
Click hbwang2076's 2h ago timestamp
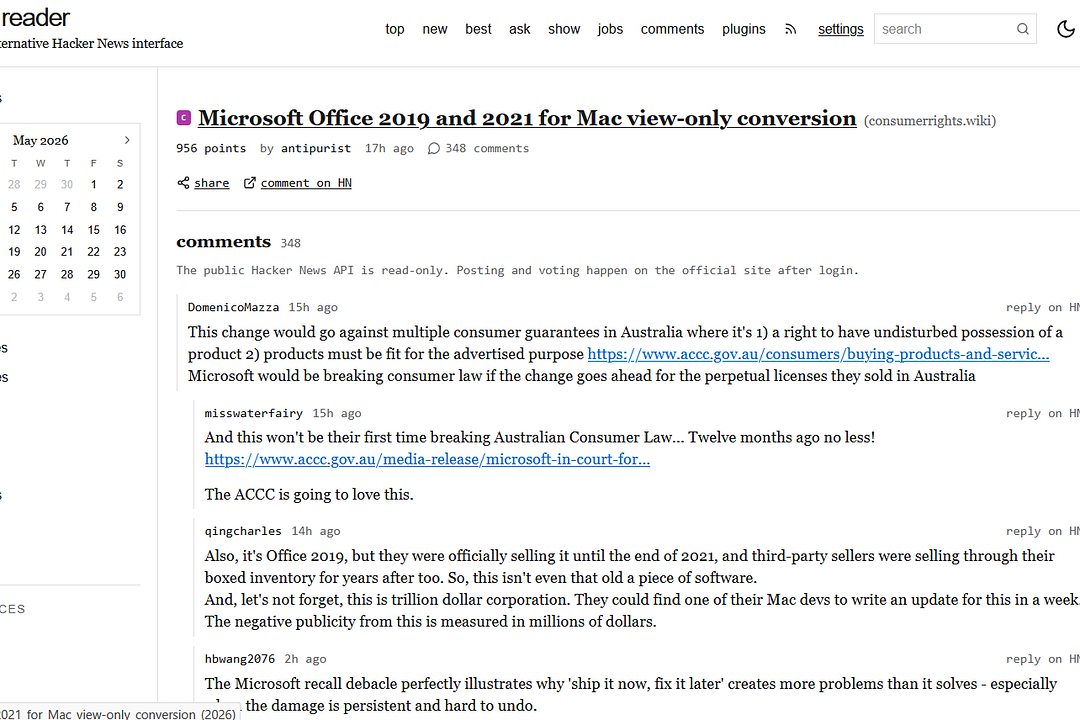click(x=305, y=659)
